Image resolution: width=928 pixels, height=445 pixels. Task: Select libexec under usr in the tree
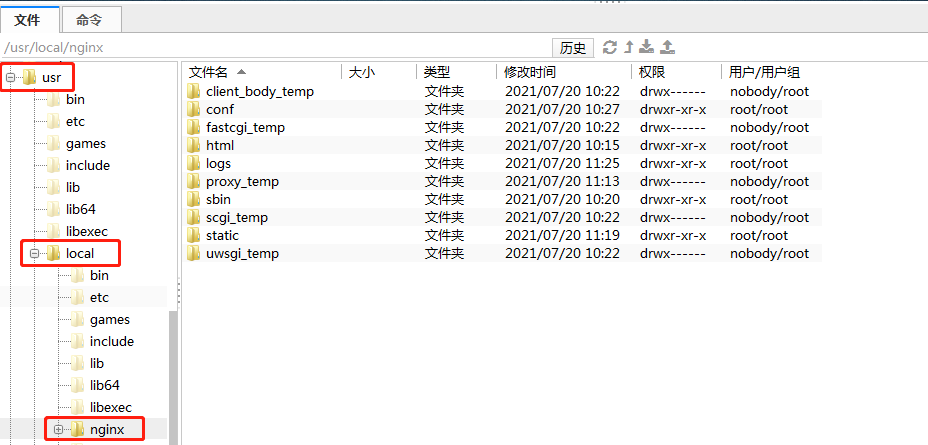tap(86, 231)
